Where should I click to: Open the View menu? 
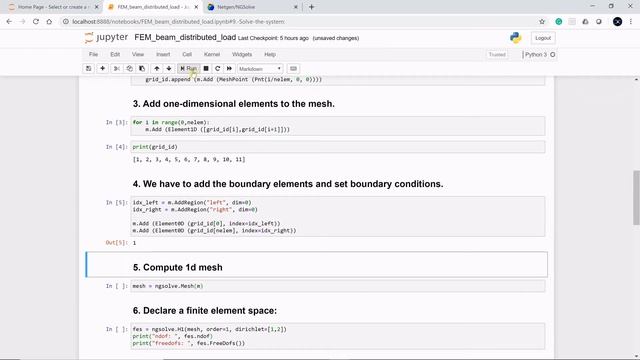[138, 54]
